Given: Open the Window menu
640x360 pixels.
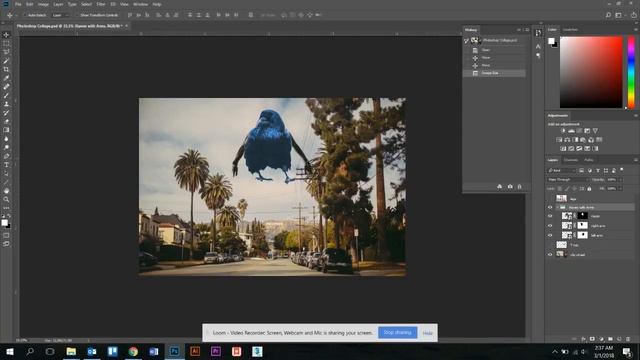Looking at the screenshot, I should tap(140, 4).
